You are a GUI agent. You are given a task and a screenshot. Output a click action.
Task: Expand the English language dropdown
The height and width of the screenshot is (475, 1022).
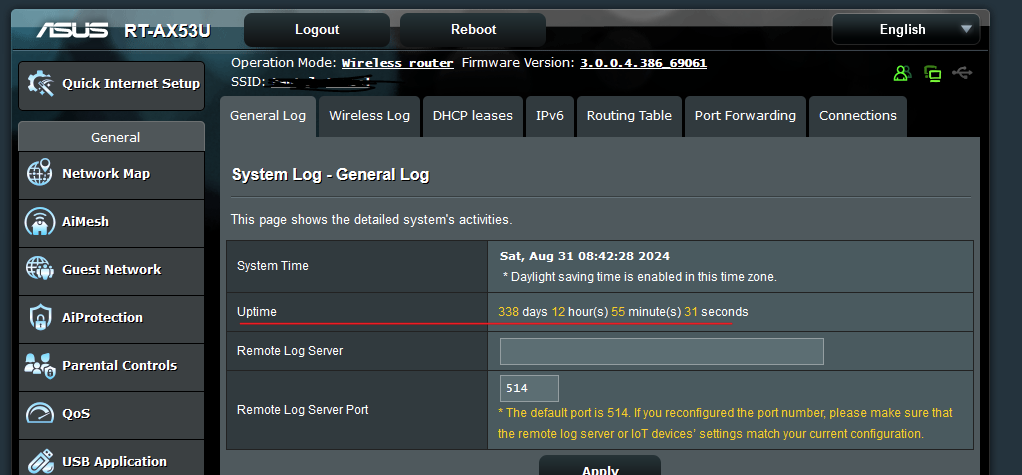click(x=904, y=29)
